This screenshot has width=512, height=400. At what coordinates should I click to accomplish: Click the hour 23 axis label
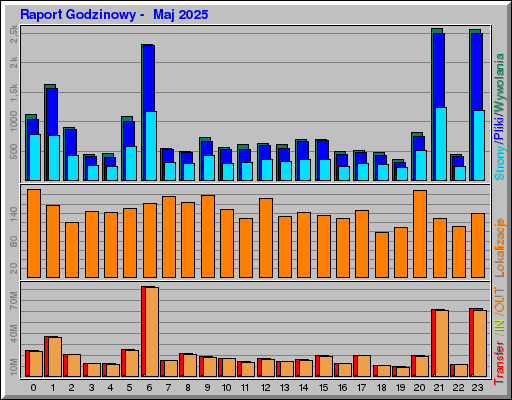click(x=477, y=388)
